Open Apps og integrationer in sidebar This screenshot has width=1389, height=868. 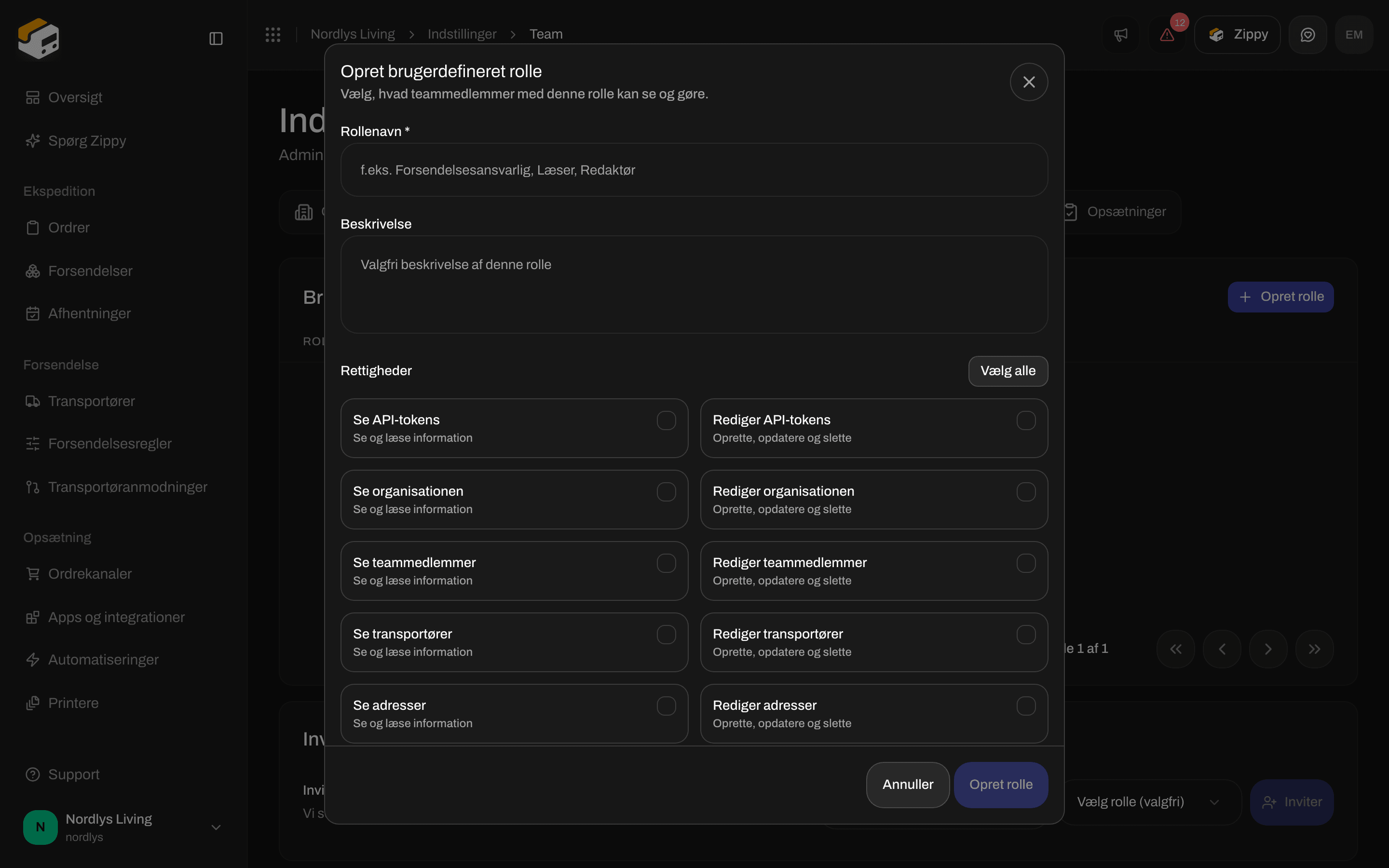tap(105, 617)
